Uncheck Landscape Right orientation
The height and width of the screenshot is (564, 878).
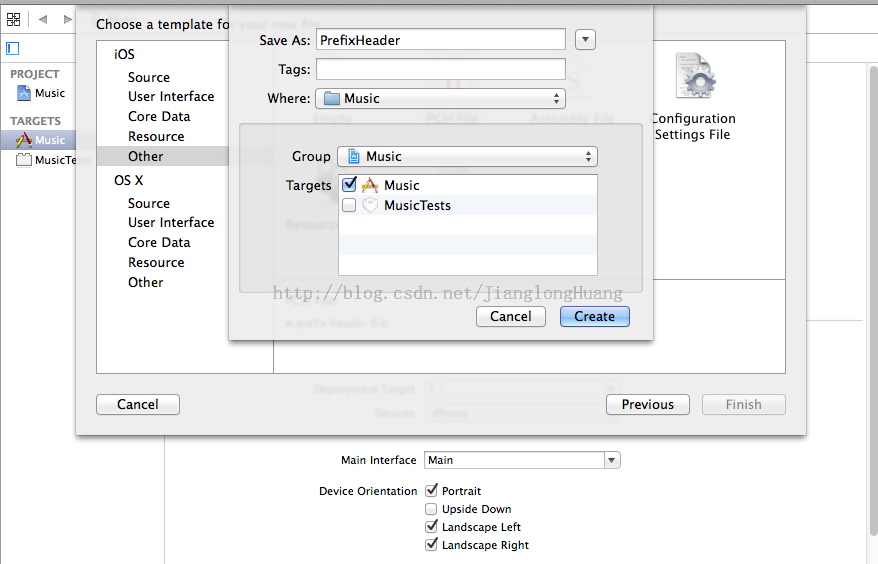[431, 544]
